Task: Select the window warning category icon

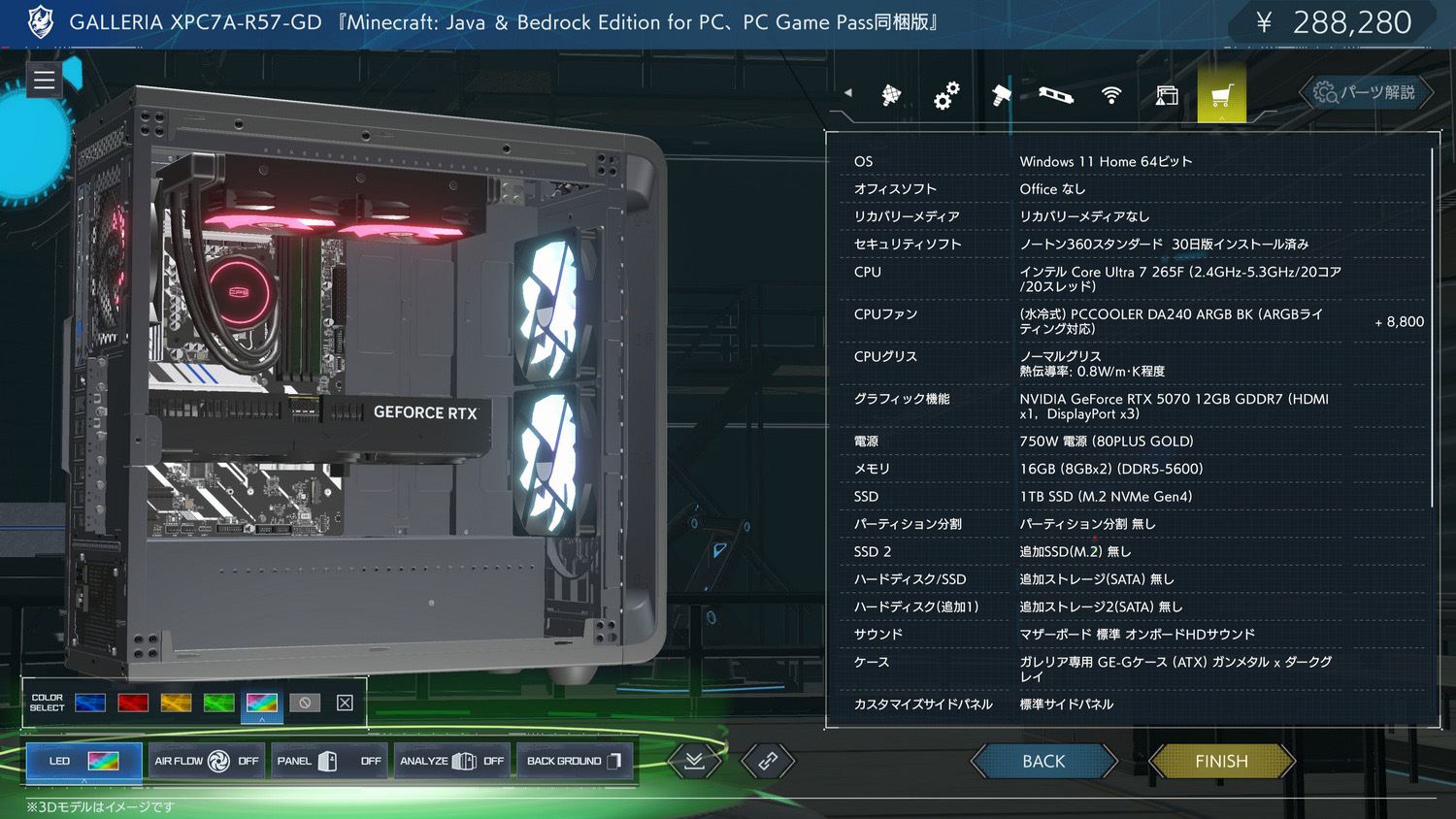Action: coord(1167,95)
